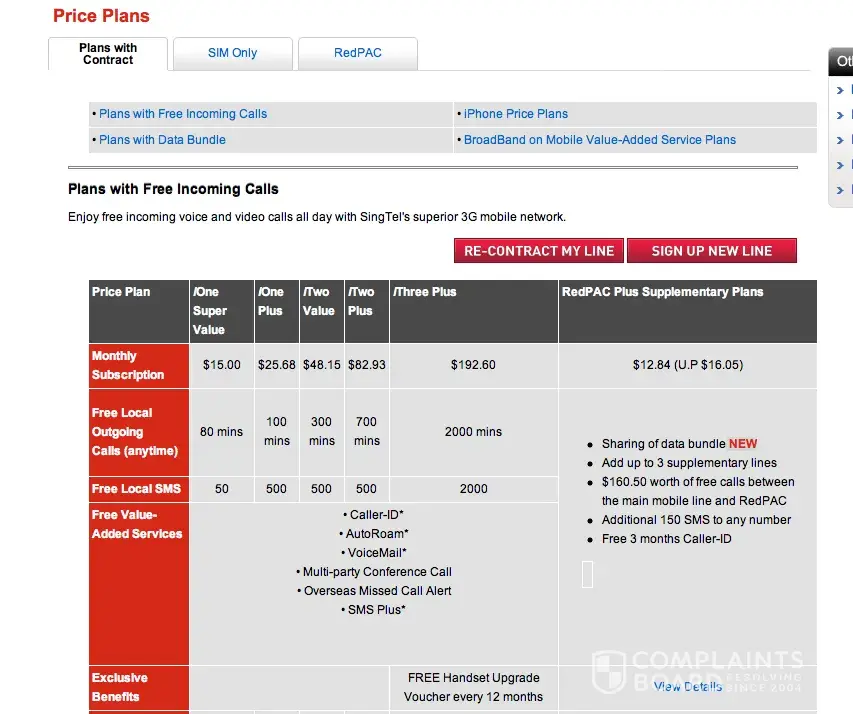
Task: Open the iPhone Price Plans link
Action: [515, 114]
